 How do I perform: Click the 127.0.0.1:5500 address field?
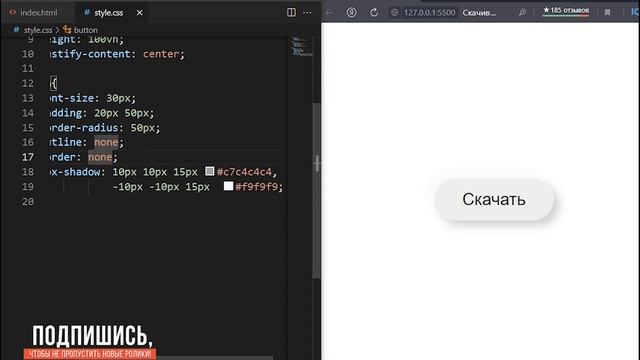429,13
